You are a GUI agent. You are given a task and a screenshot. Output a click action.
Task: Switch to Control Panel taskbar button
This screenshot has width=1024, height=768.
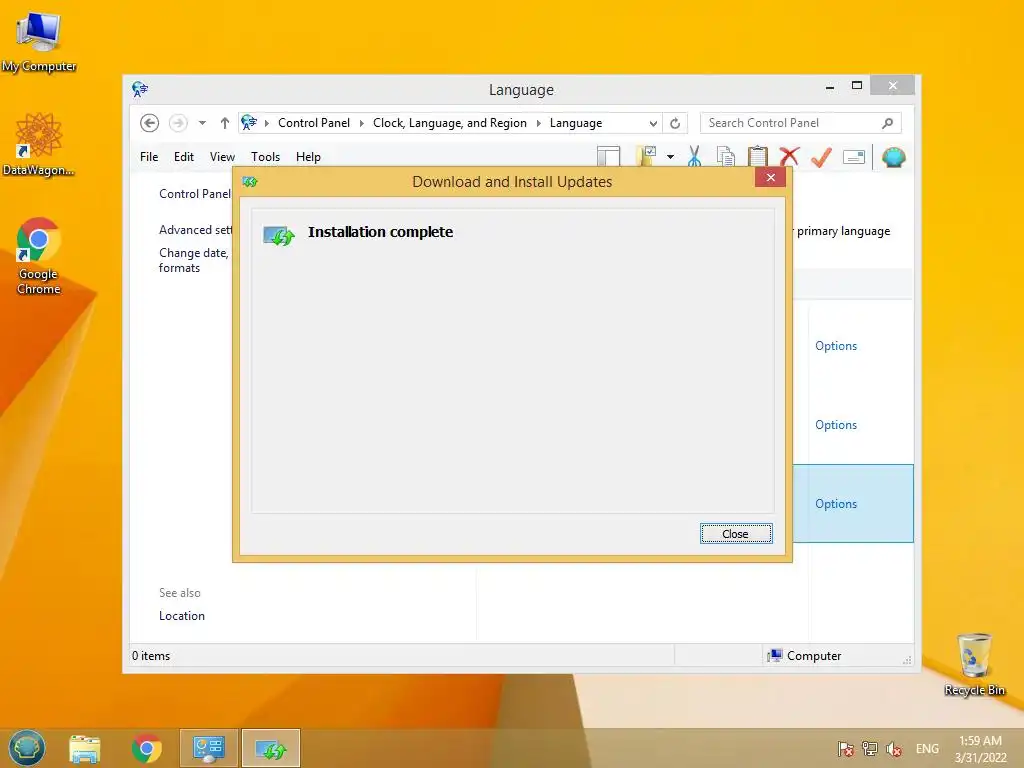pyautogui.click(x=209, y=748)
